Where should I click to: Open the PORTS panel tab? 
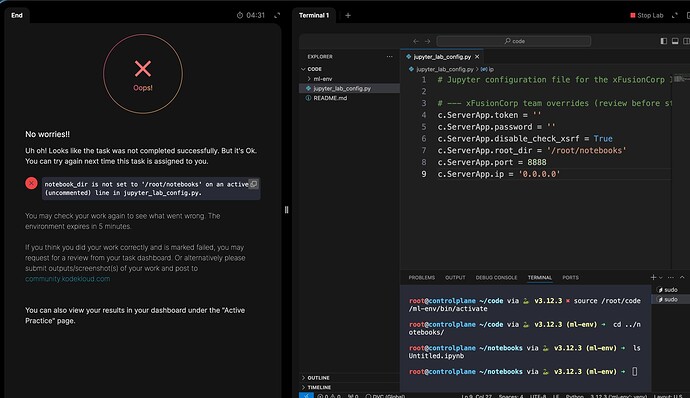pyautogui.click(x=570, y=277)
